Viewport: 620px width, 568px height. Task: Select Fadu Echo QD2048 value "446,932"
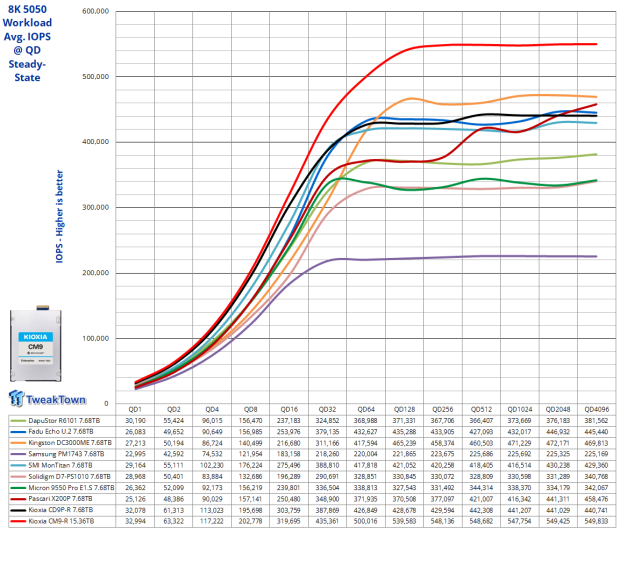pos(558,432)
